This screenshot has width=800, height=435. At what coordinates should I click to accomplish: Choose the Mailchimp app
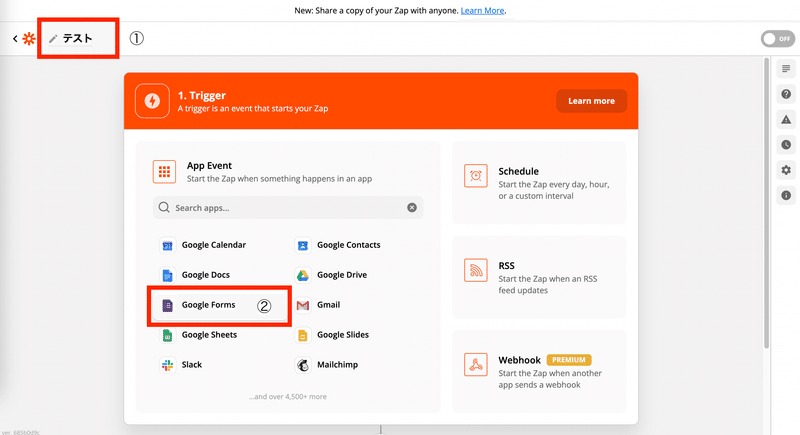pyautogui.click(x=327, y=365)
